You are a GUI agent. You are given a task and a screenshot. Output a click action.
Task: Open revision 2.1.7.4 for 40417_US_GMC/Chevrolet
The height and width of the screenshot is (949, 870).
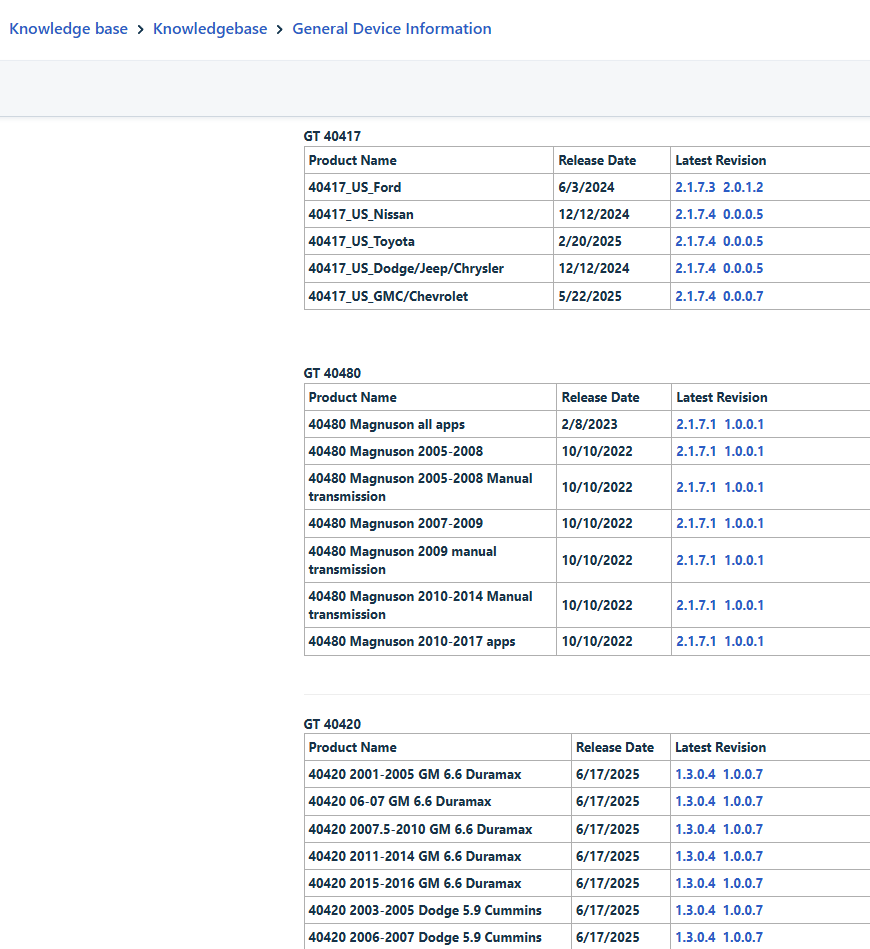(695, 296)
